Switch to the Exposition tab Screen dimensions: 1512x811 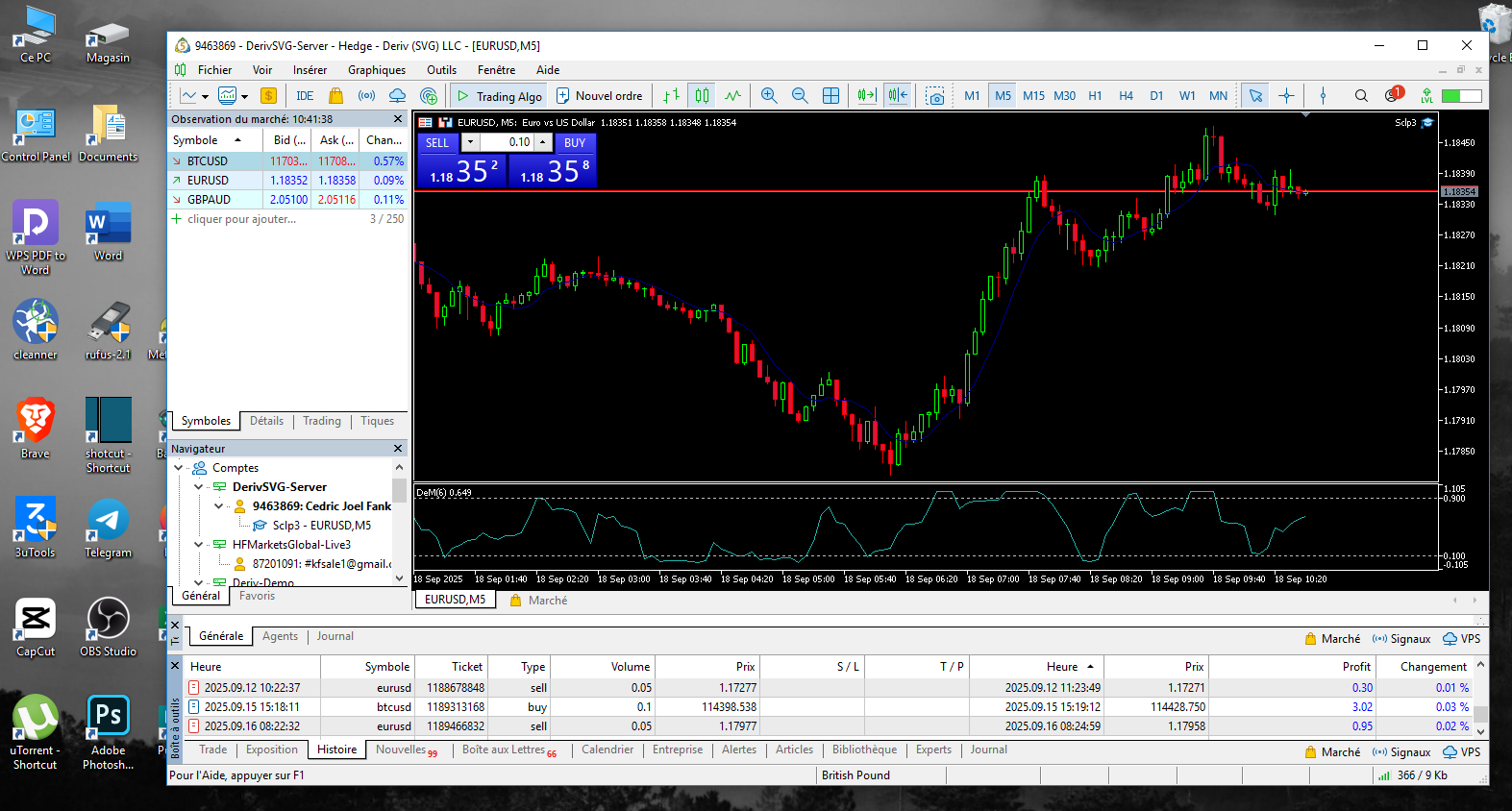[x=271, y=750]
